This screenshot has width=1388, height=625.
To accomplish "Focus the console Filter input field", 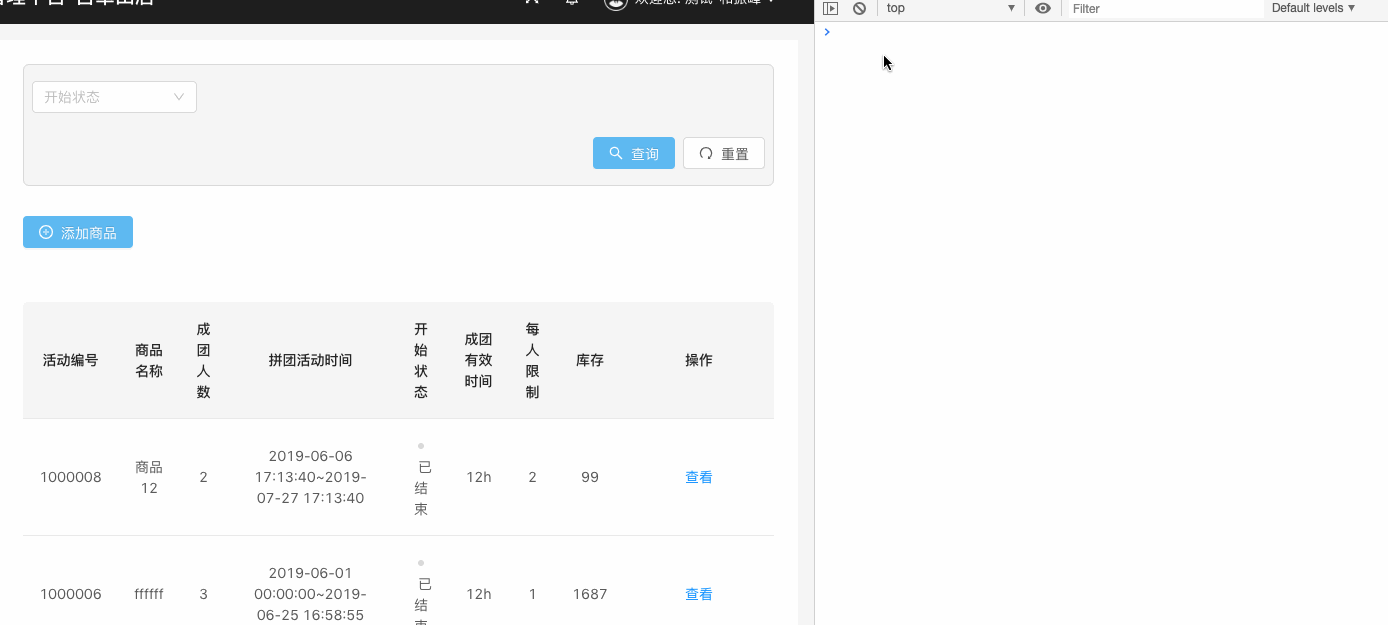I will tap(1165, 8).
